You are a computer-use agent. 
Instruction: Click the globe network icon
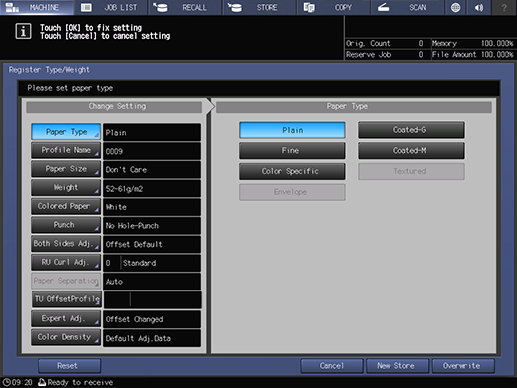point(455,7)
